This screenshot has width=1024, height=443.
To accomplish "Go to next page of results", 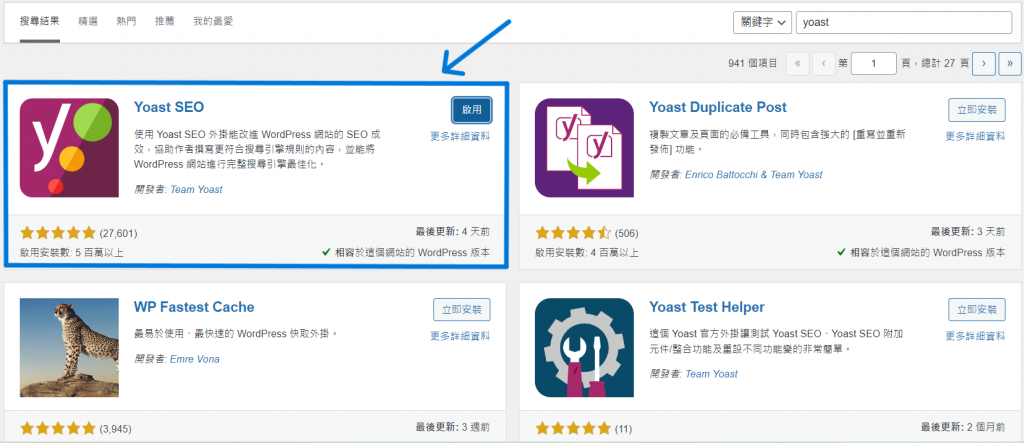I will click(984, 63).
